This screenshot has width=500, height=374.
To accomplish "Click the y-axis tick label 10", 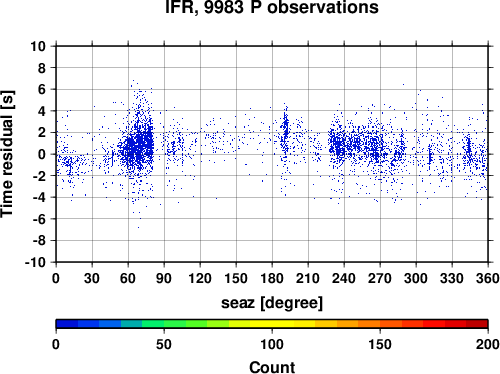I will click(x=38, y=46).
